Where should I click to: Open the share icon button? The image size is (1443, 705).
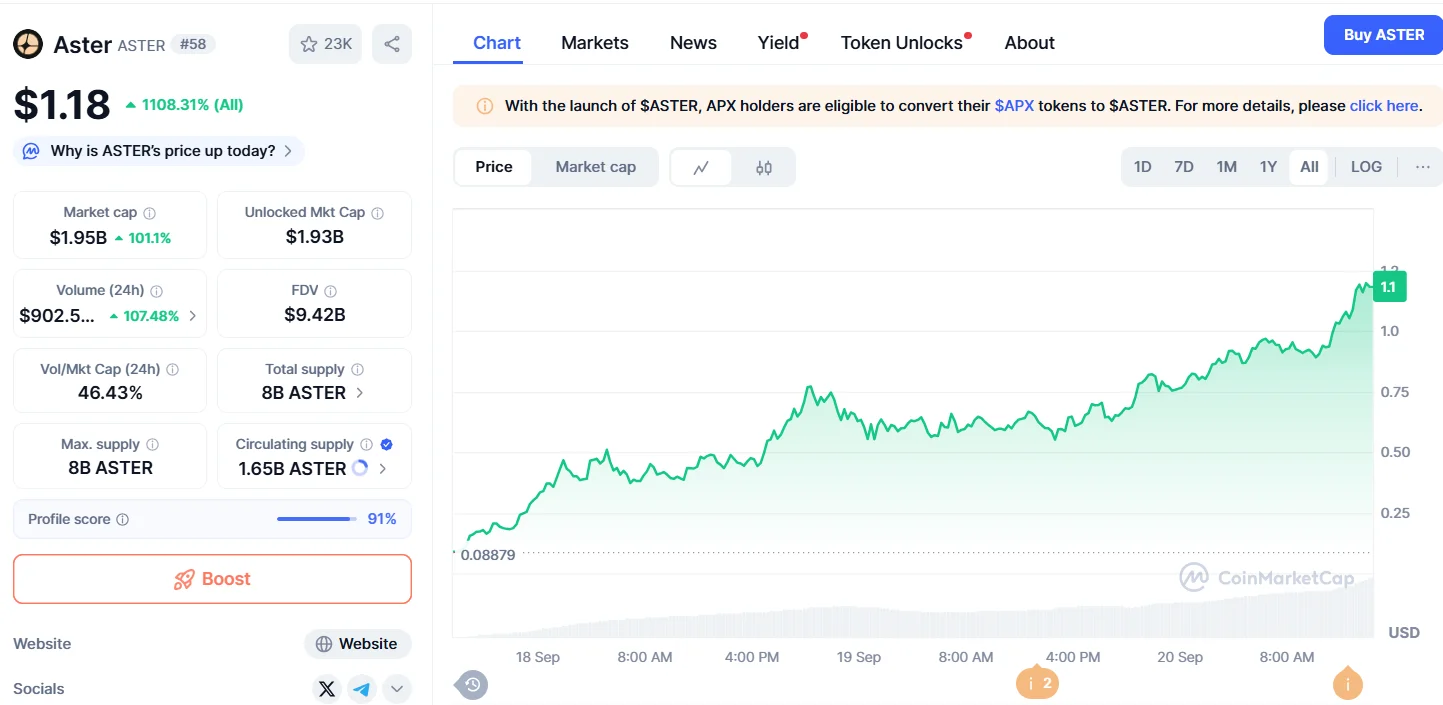(x=392, y=44)
